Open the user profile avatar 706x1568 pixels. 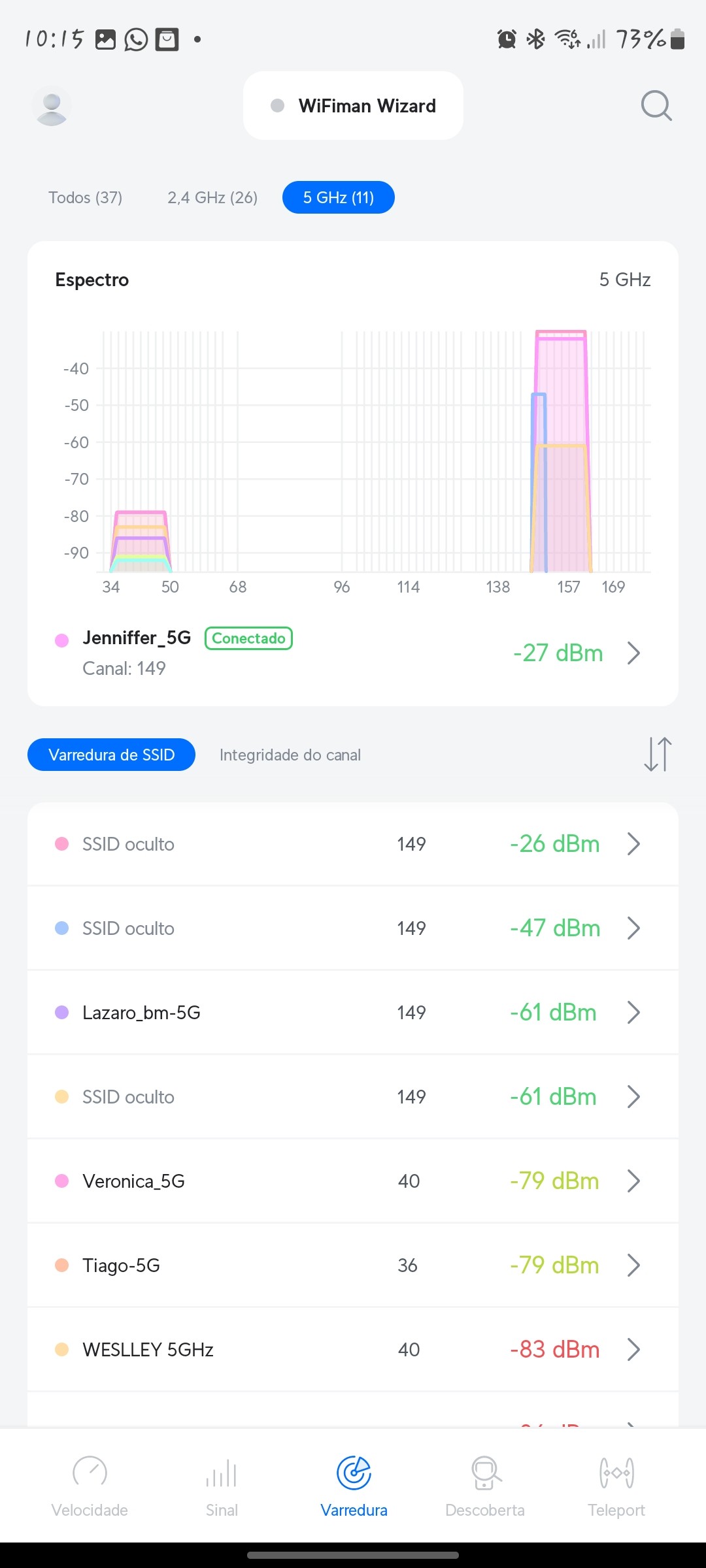(52, 106)
